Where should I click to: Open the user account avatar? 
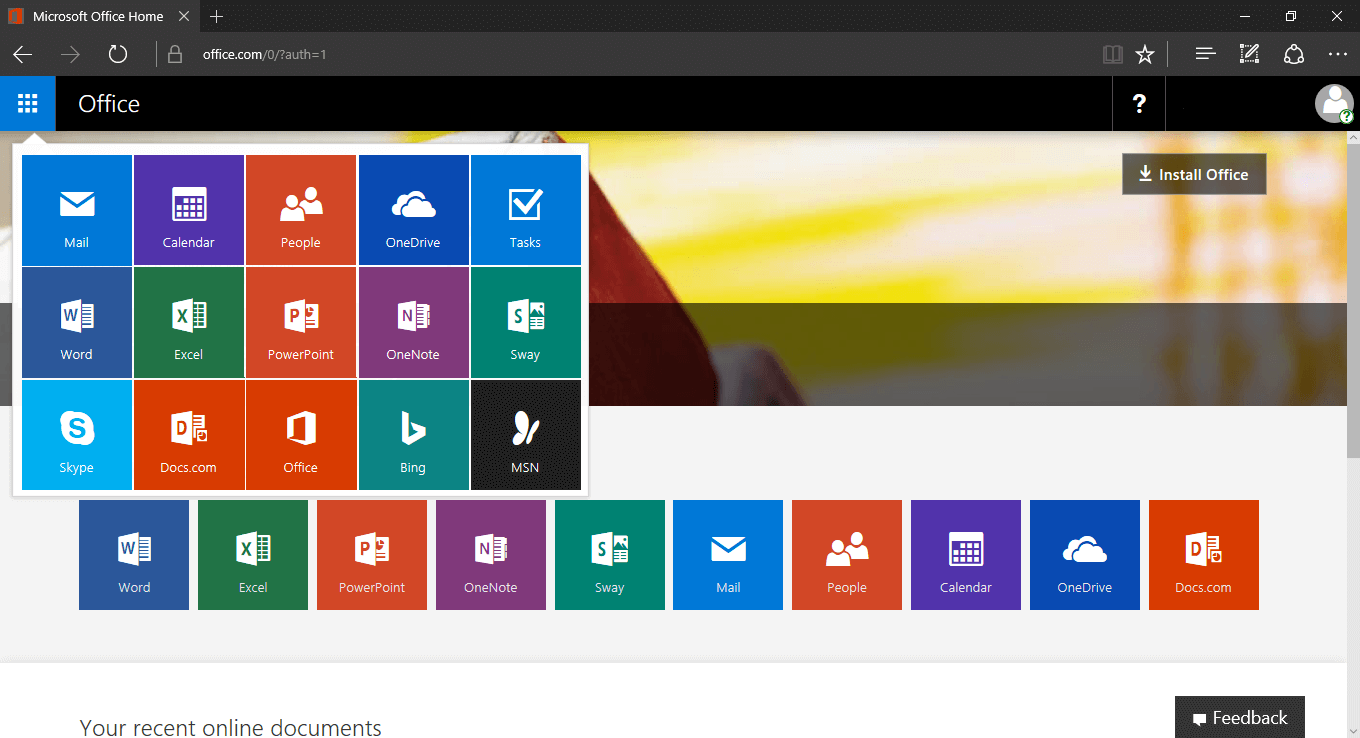point(1334,103)
